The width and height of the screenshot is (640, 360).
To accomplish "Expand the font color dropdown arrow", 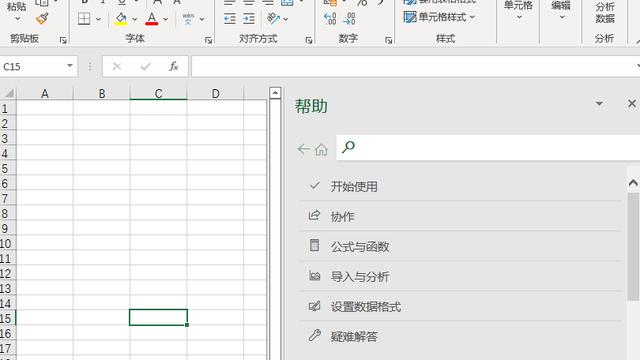I will (165, 19).
